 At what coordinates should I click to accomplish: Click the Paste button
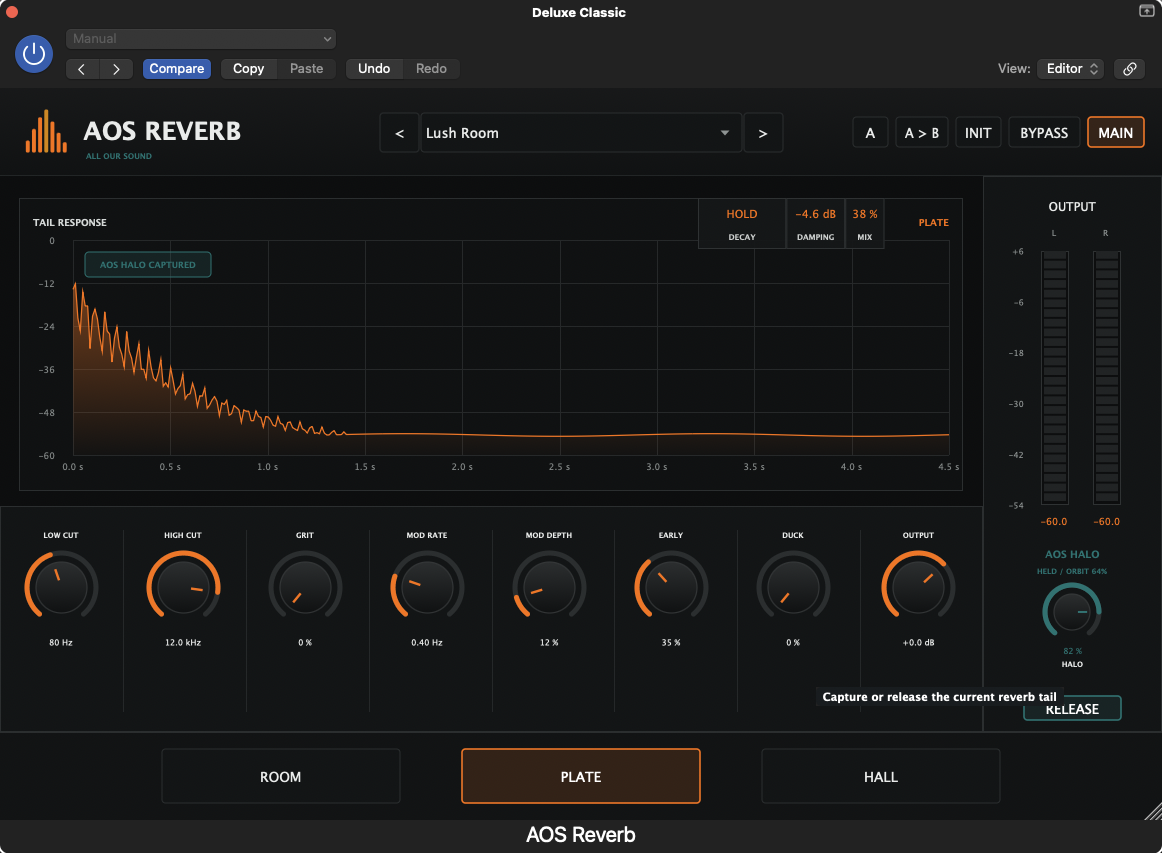click(x=306, y=69)
